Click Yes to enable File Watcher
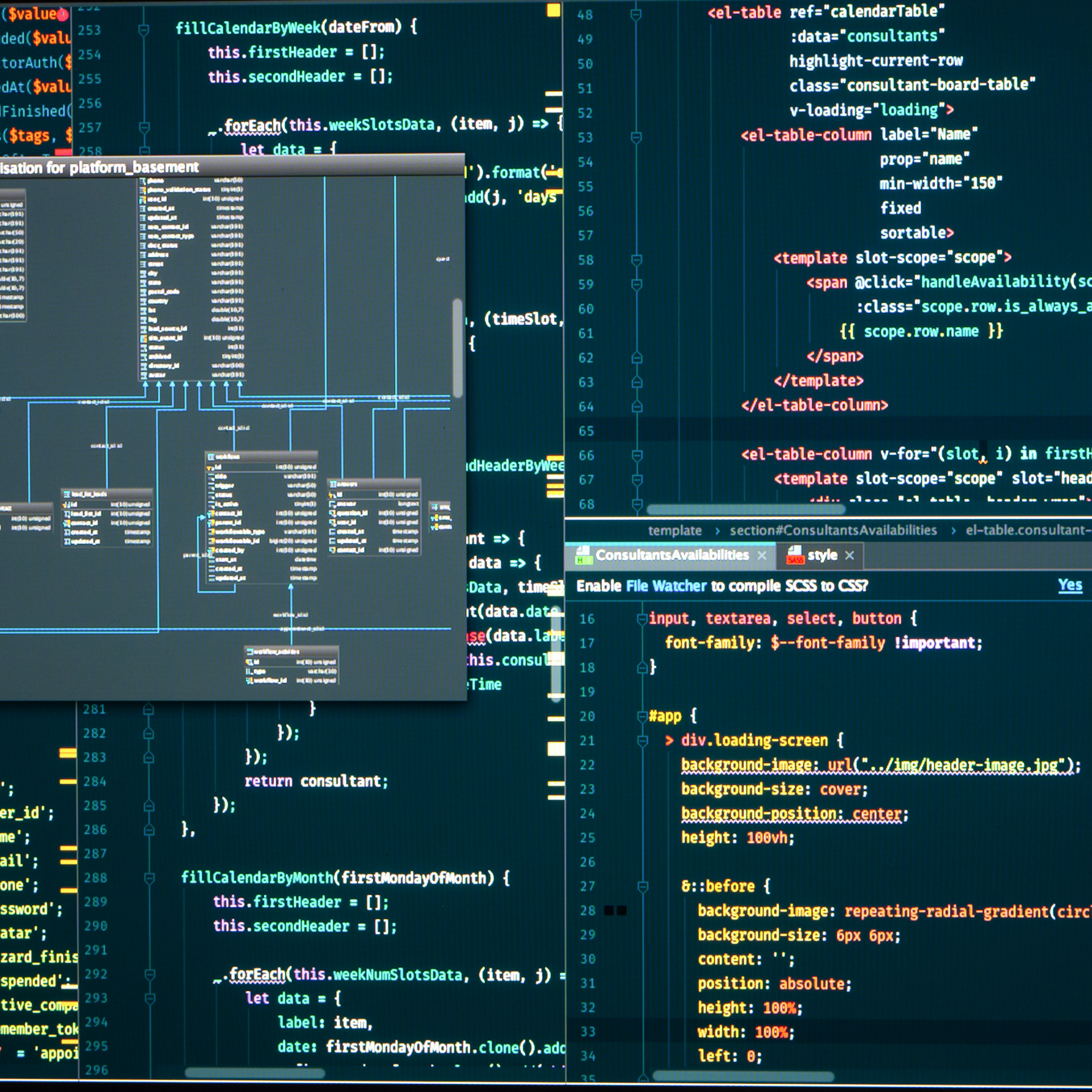The image size is (1092, 1092). (x=1070, y=585)
